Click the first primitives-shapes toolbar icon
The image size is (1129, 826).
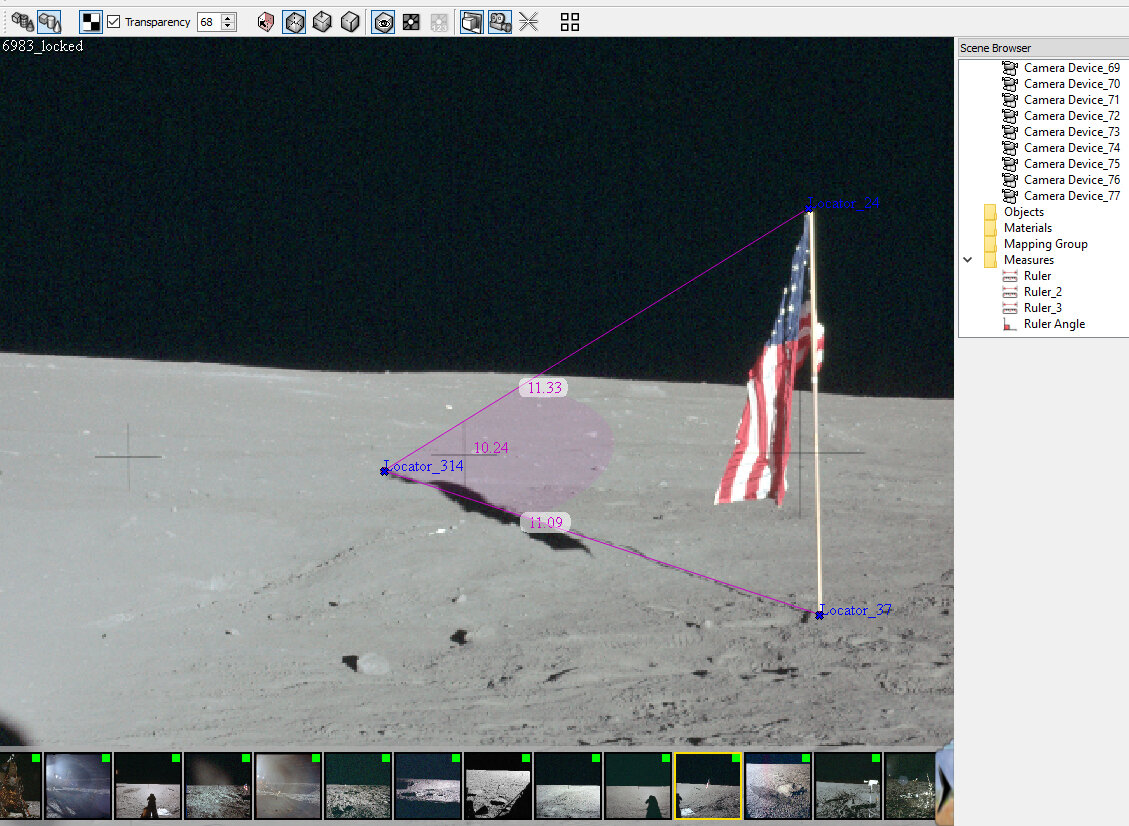click(x=22, y=22)
